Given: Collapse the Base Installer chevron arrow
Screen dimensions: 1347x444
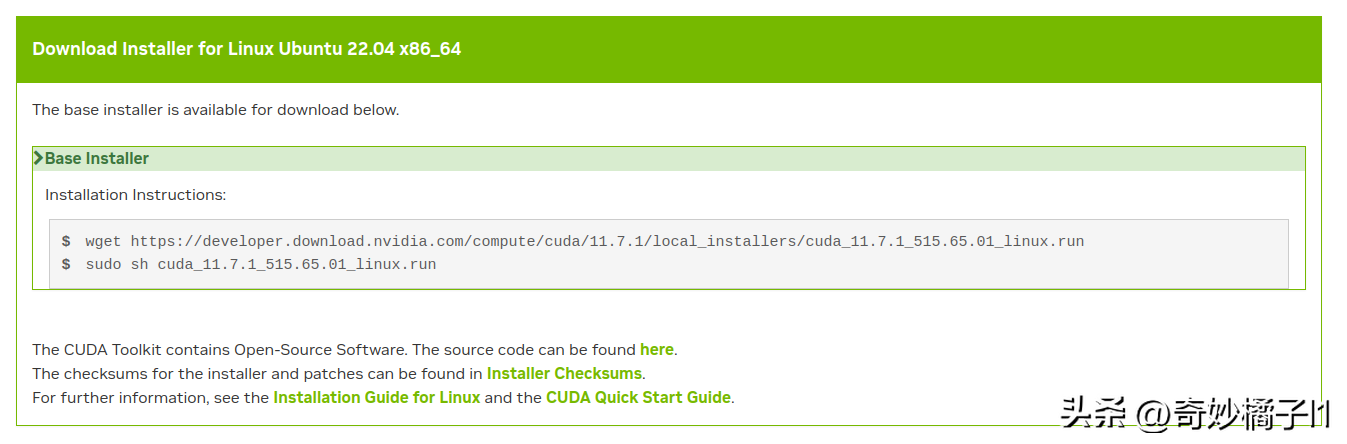Looking at the screenshot, I should (39, 158).
